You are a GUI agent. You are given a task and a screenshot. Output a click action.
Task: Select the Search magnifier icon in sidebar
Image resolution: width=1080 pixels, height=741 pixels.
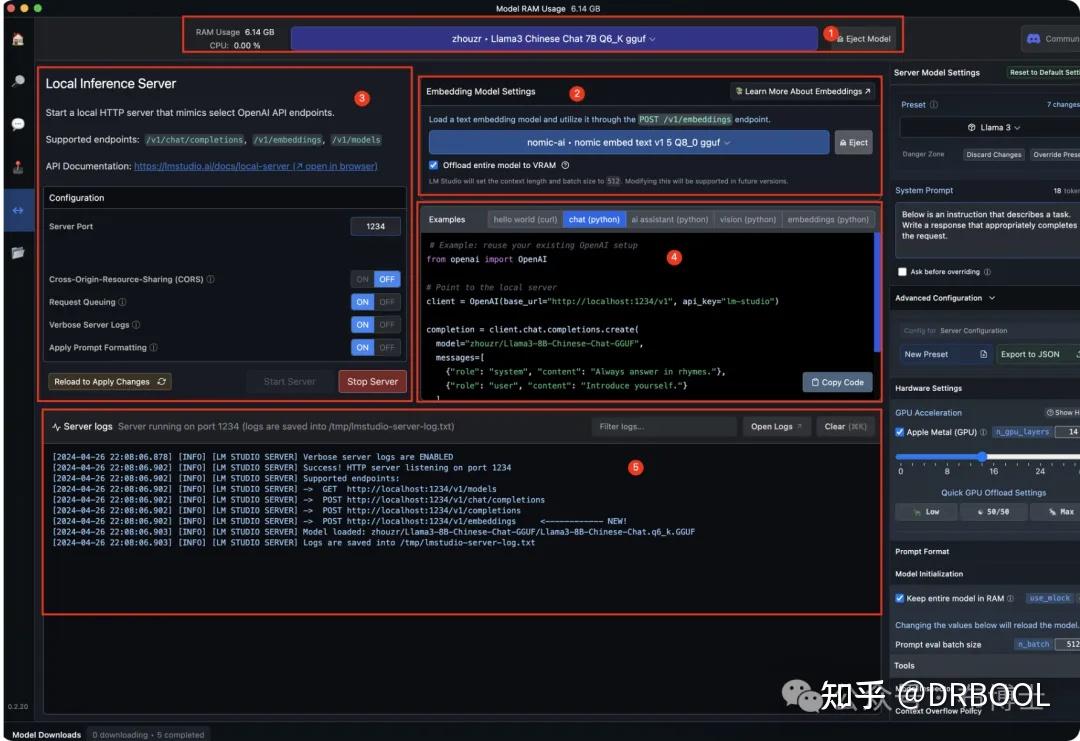(x=18, y=78)
